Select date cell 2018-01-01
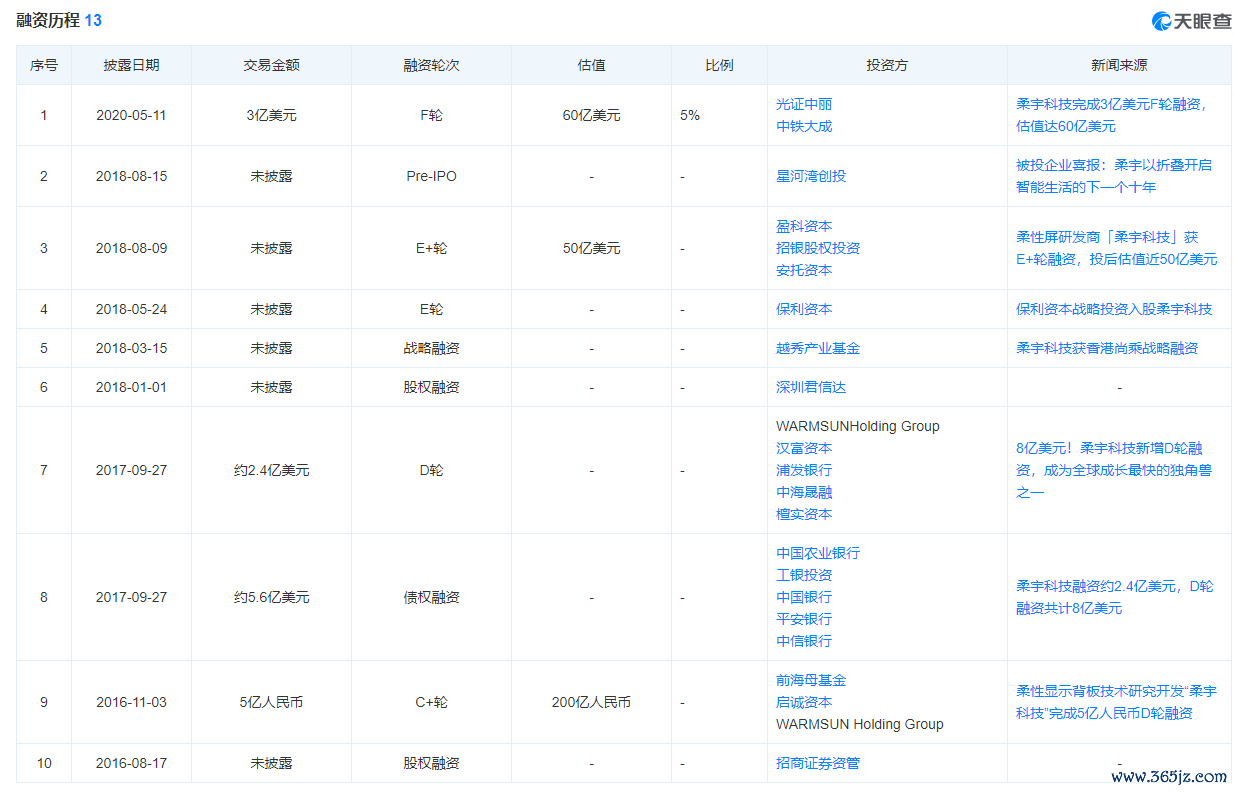The image size is (1234, 792). pos(131,387)
